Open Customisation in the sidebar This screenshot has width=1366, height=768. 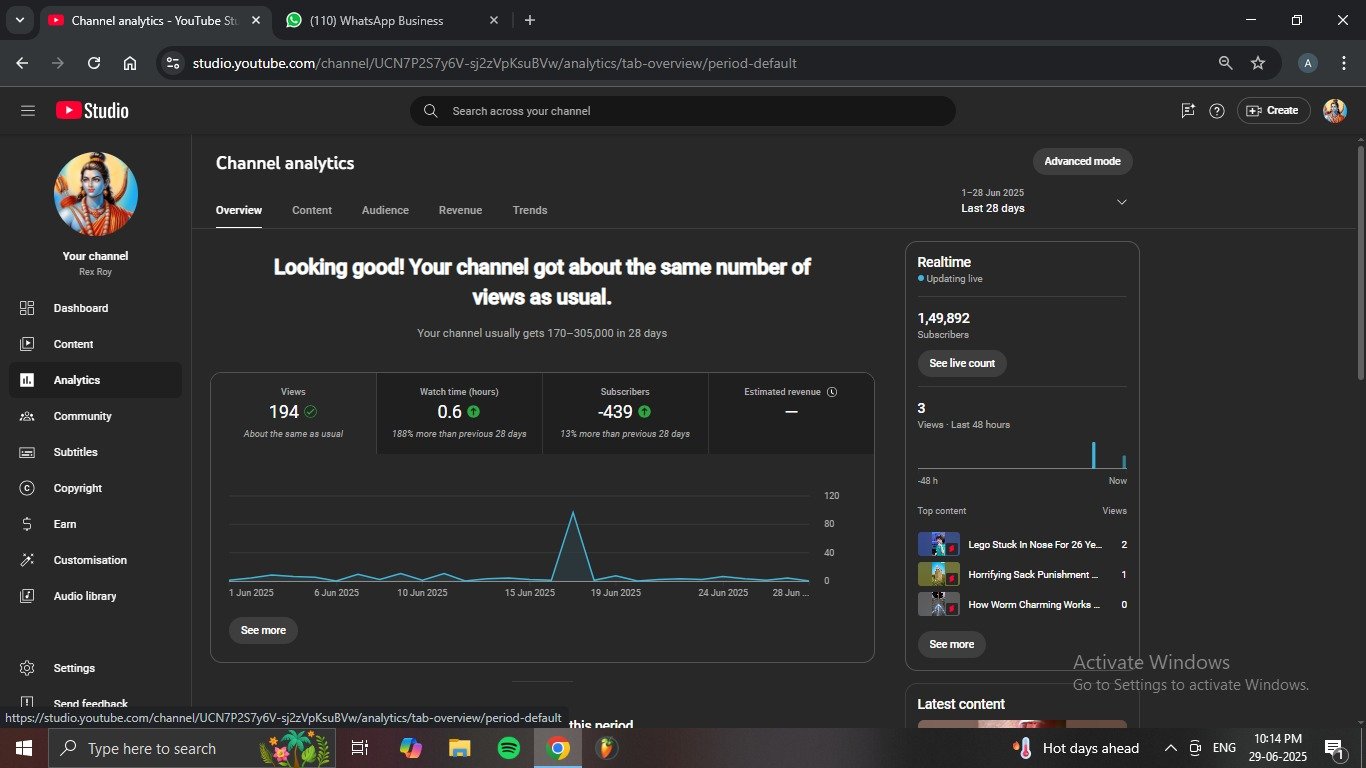click(x=96, y=560)
